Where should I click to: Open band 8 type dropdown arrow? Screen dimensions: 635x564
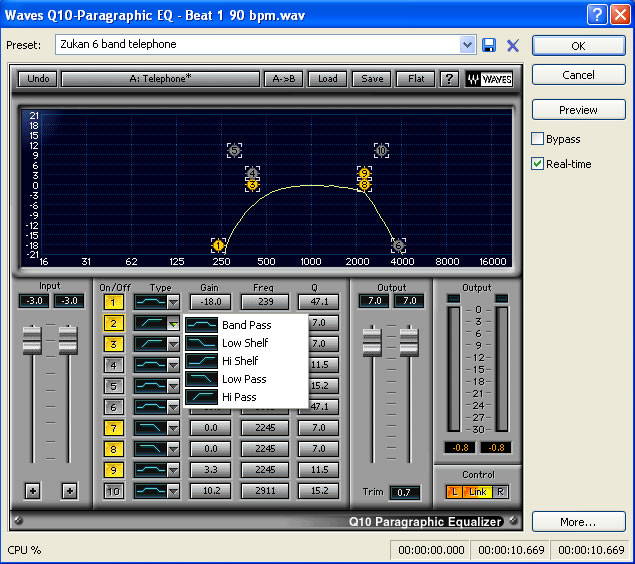tap(173, 449)
